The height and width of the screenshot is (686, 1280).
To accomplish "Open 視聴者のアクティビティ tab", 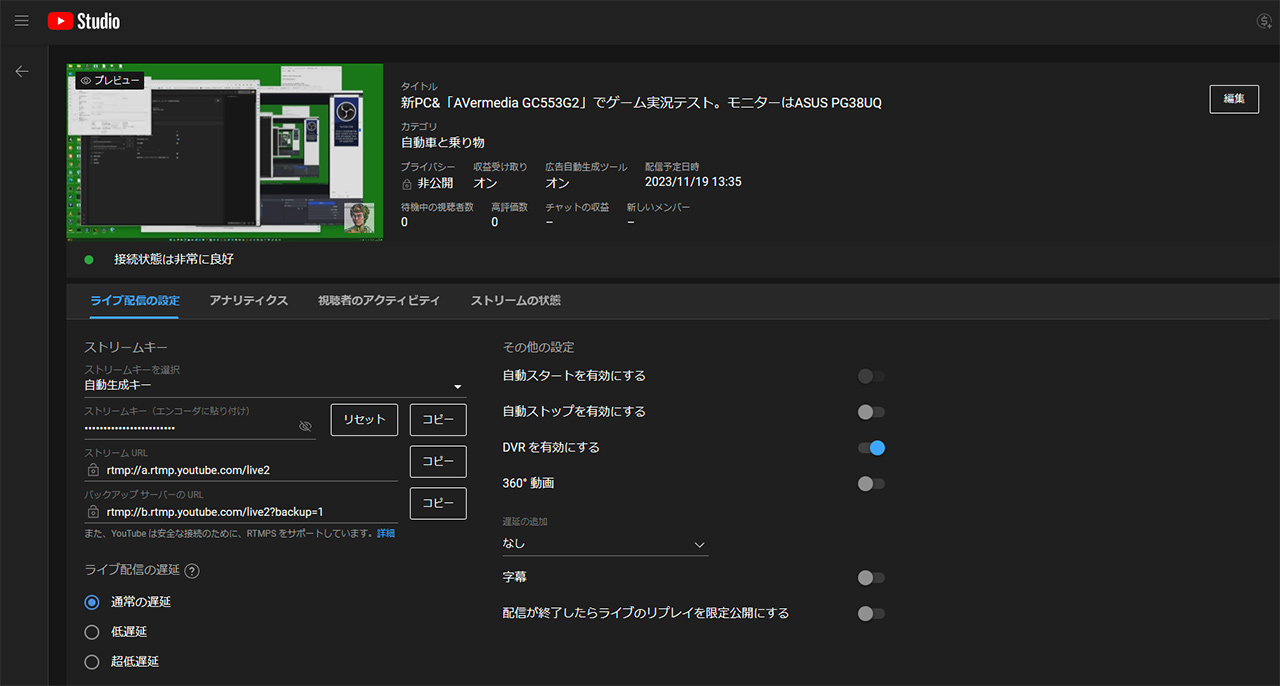I will click(x=379, y=301).
